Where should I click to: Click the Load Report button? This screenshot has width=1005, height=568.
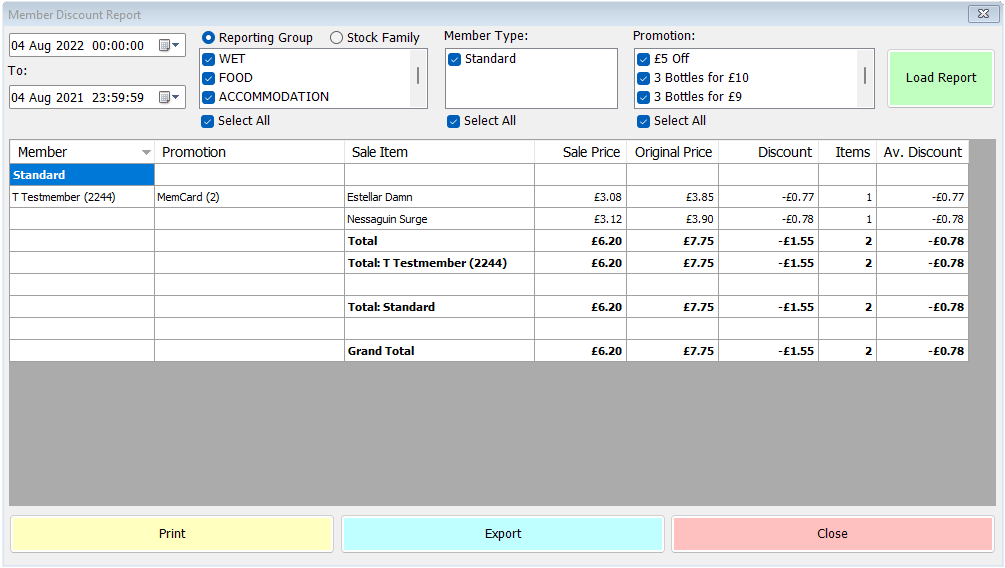940,78
